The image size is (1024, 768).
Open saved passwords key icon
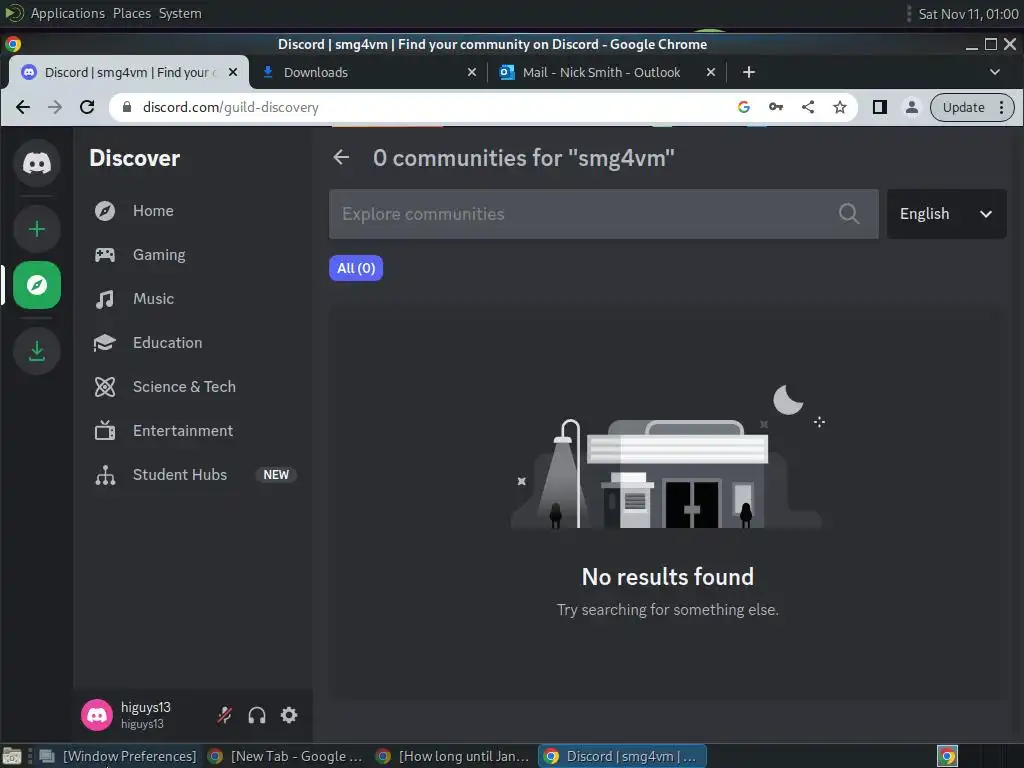[x=776, y=107]
